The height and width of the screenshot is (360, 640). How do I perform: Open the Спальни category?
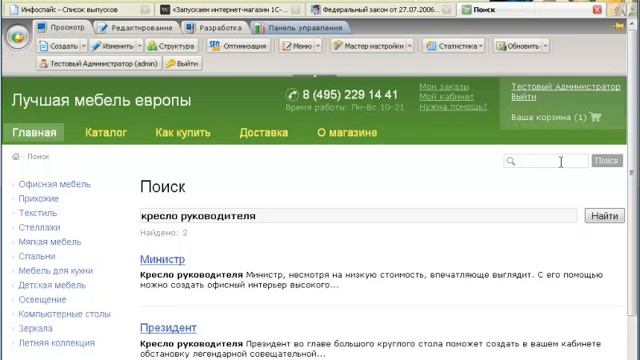tap(37, 256)
